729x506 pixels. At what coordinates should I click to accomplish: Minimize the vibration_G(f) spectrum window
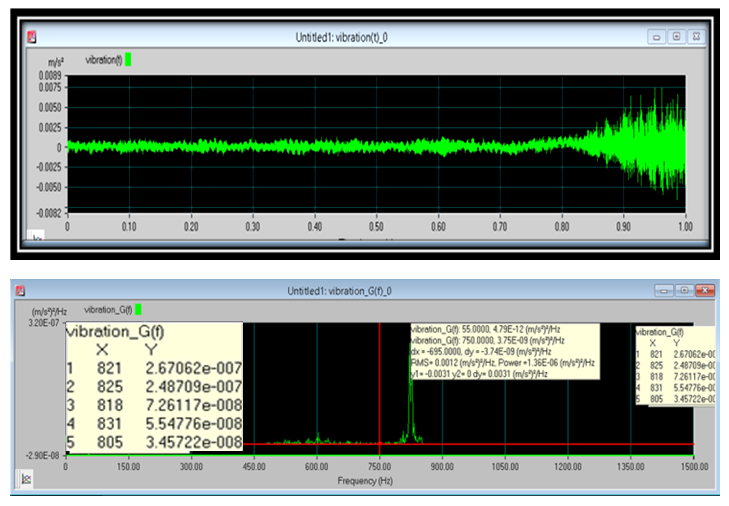pyautogui.click(x=664, y=290)
